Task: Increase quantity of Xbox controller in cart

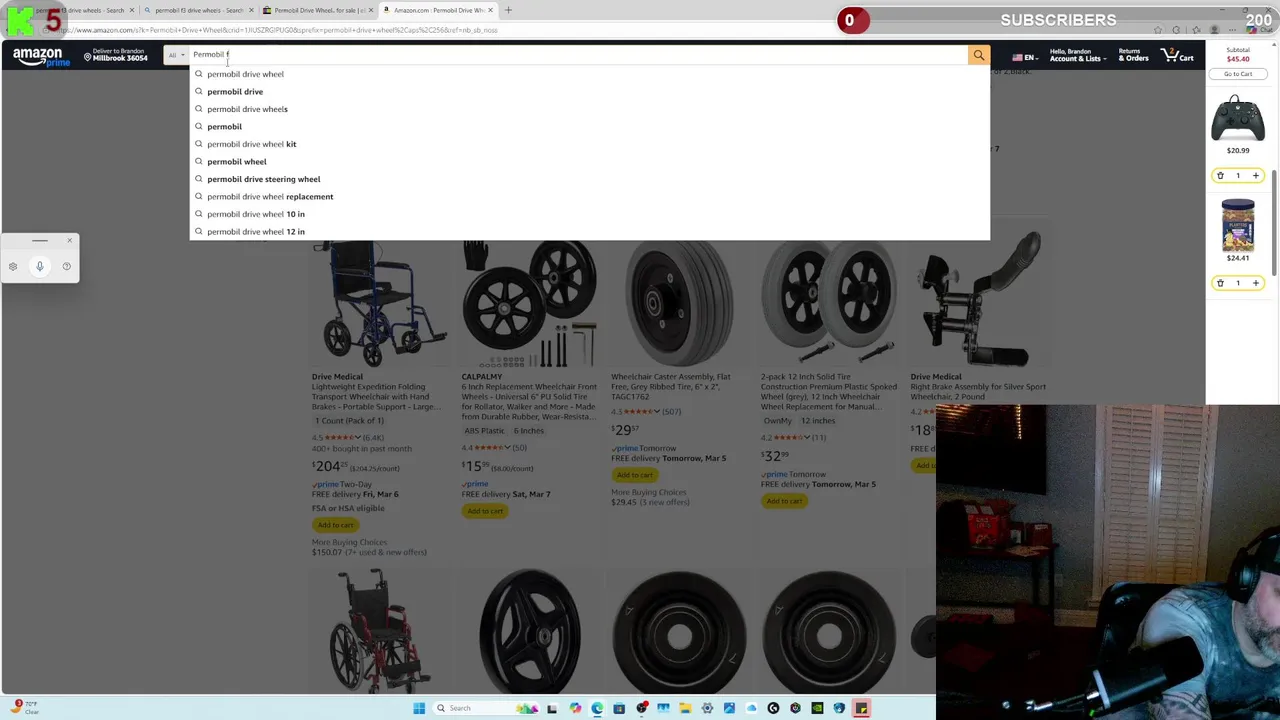Action: click(x=1256, y=176)
